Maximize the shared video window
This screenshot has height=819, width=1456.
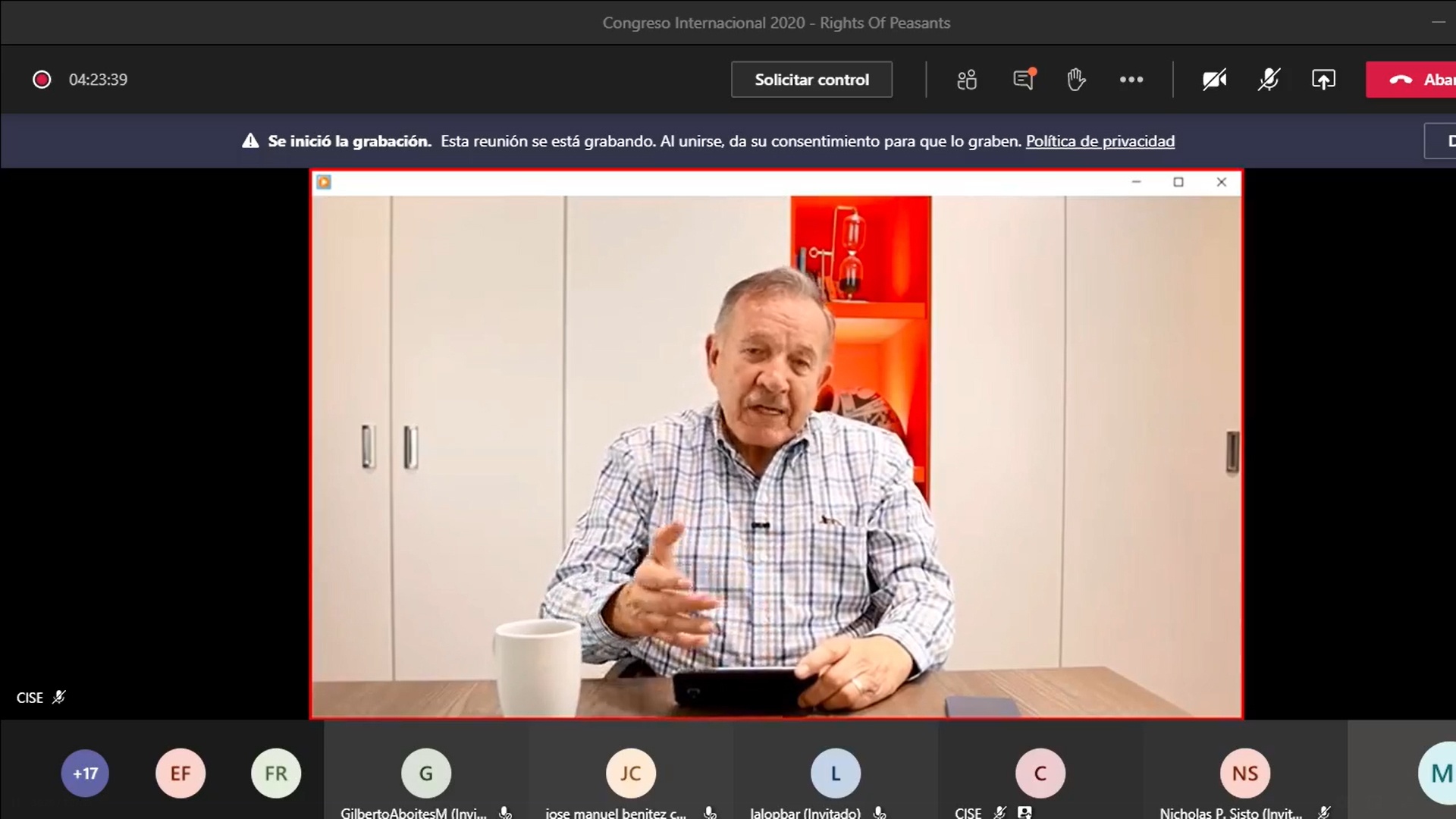(x=1178, y=182)
